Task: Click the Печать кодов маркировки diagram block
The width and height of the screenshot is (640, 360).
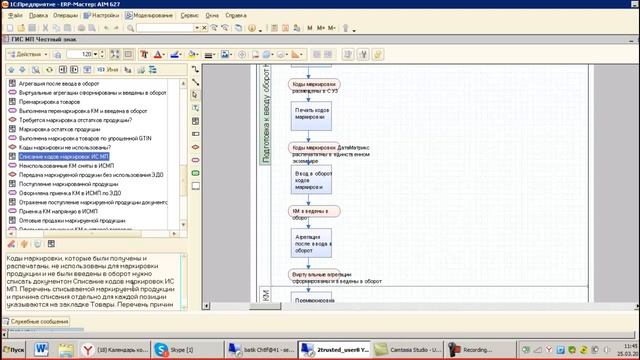Action: [x=311, y=116]
